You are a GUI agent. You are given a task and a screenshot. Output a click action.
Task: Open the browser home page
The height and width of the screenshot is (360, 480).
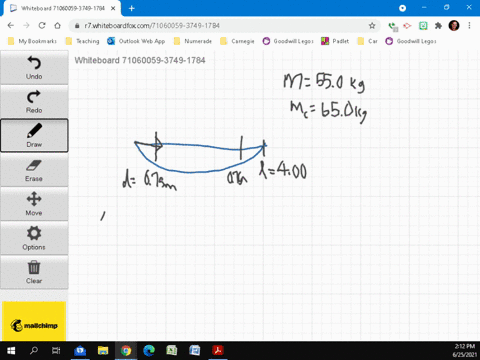click(58, 26)
